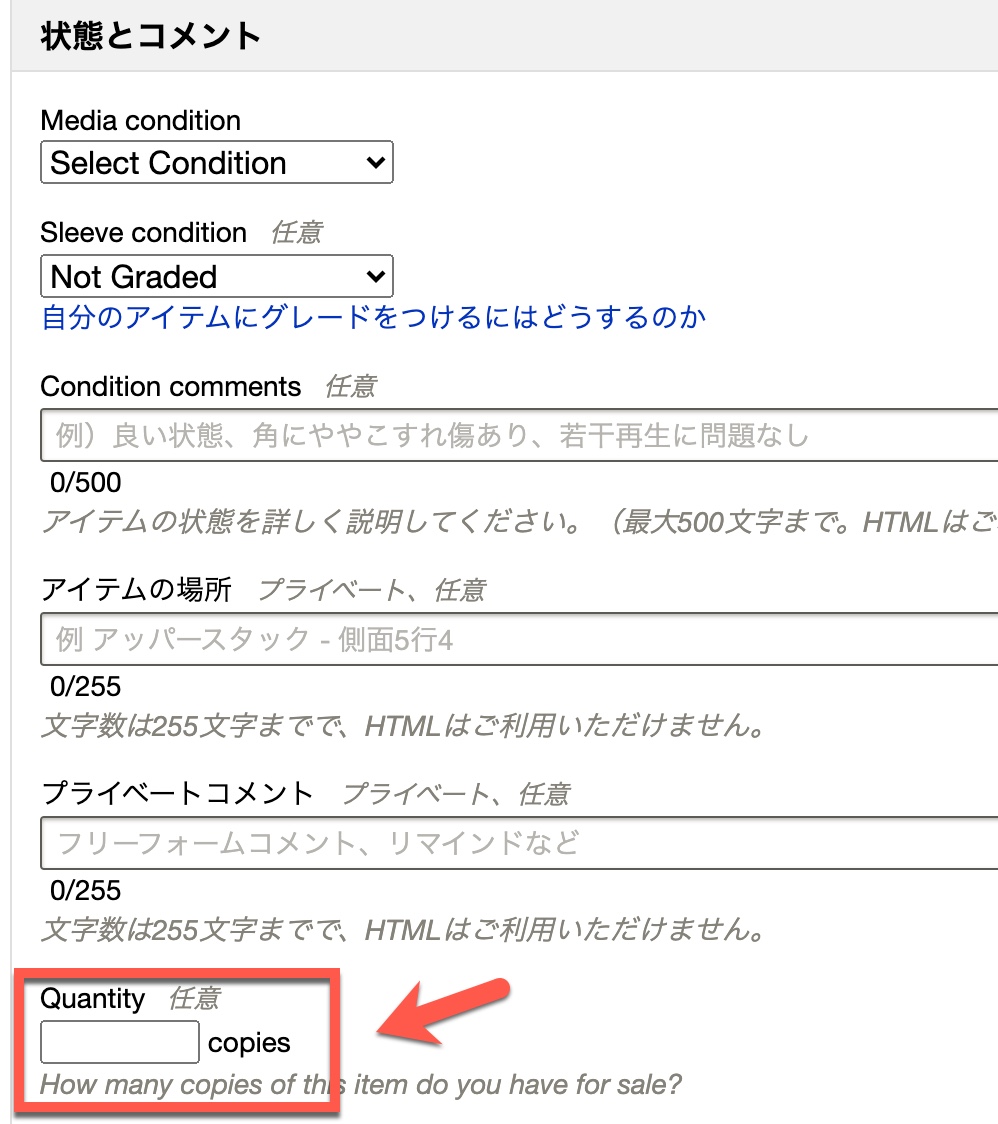Click the chevron arrow on Select Condition
This screenshot has width=998, height=1124.
click(375, 163)
